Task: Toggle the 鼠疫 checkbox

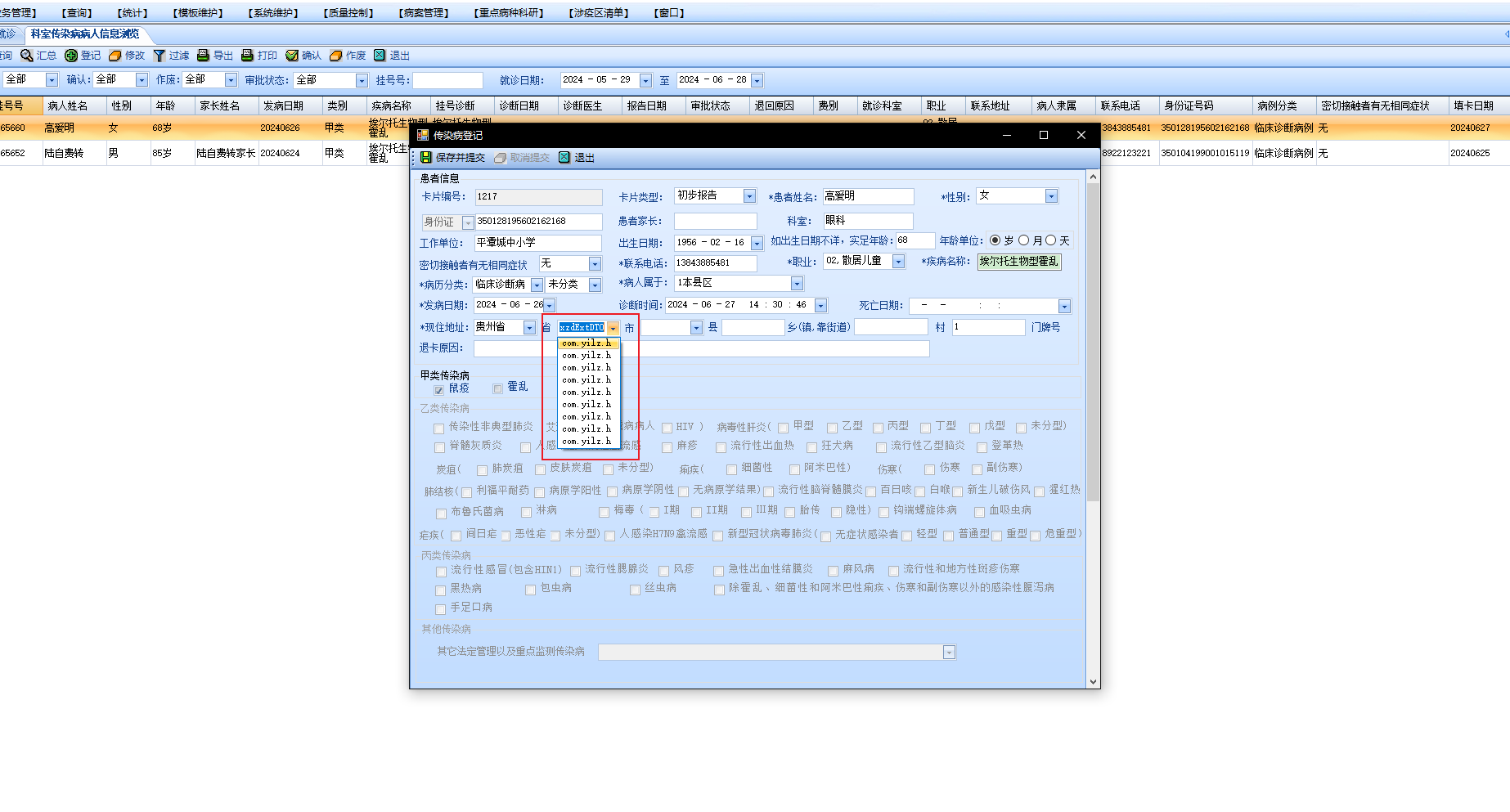Action: (x=439, y=390)
